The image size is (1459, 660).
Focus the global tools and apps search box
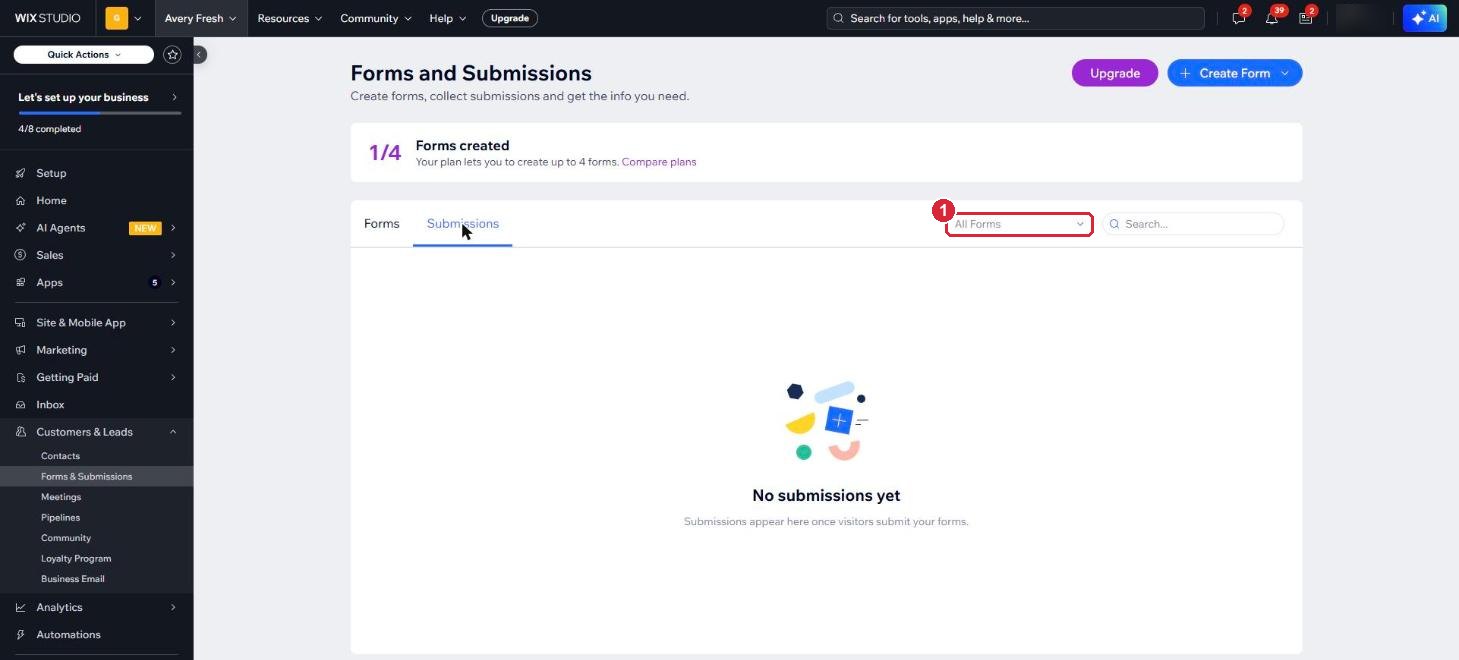1016,18
